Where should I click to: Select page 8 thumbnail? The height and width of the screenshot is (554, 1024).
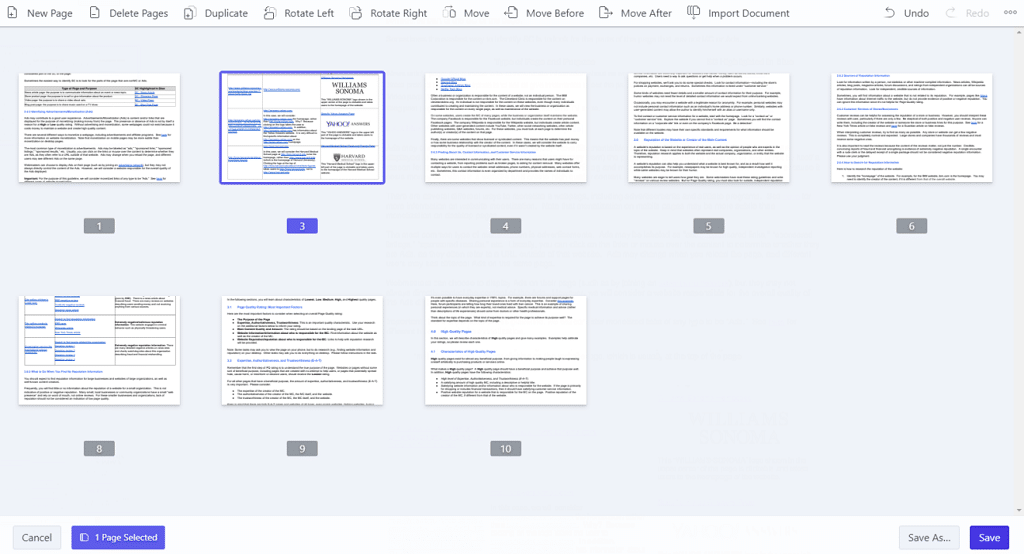(x=99, y=350)
